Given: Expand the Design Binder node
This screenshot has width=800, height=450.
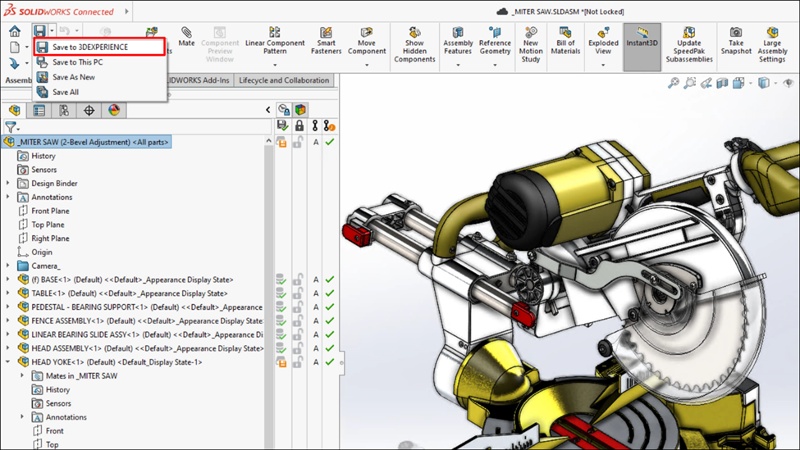Looking at the screenshot, I should (9, 184).
